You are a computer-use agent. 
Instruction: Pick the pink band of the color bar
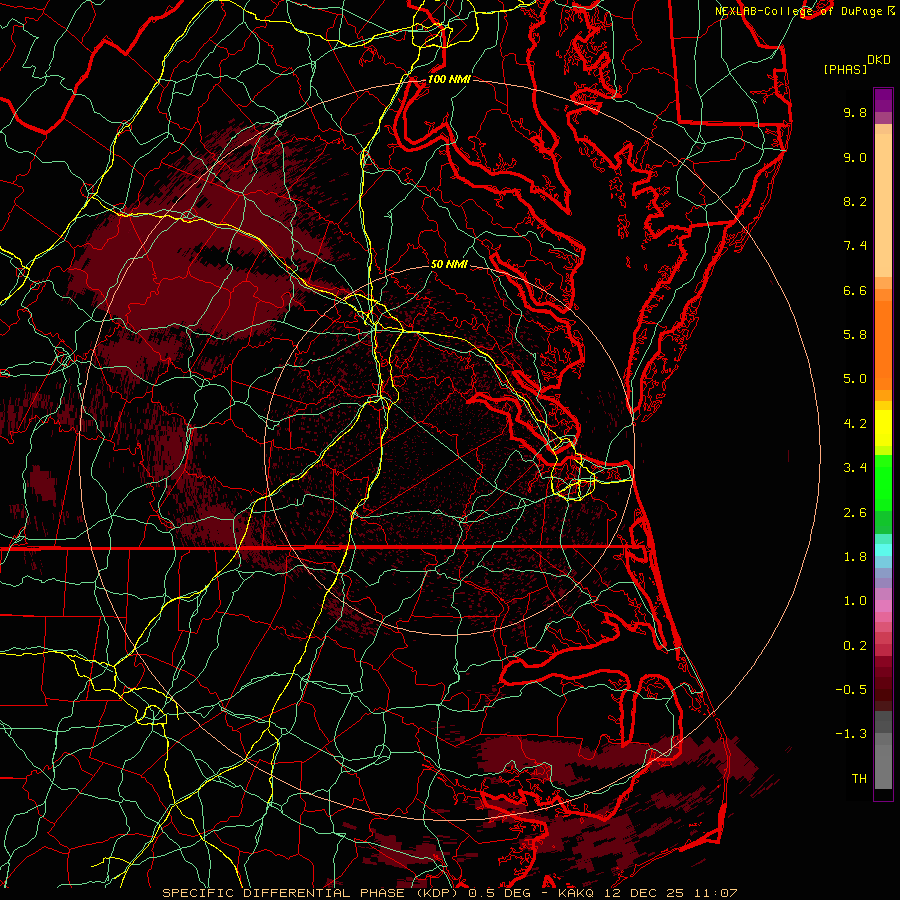pyautogui.click(x=883, y=606)
